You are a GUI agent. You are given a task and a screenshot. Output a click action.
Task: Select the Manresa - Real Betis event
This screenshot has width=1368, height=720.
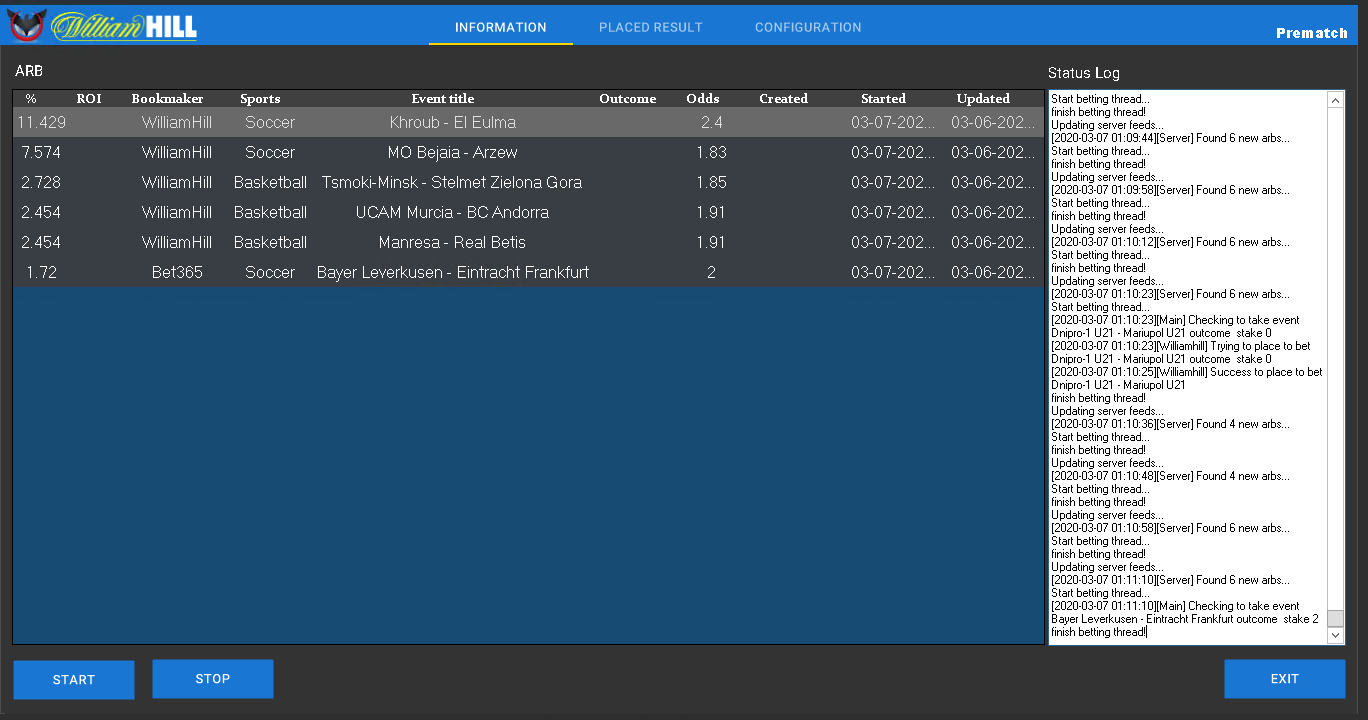(452, 243)
